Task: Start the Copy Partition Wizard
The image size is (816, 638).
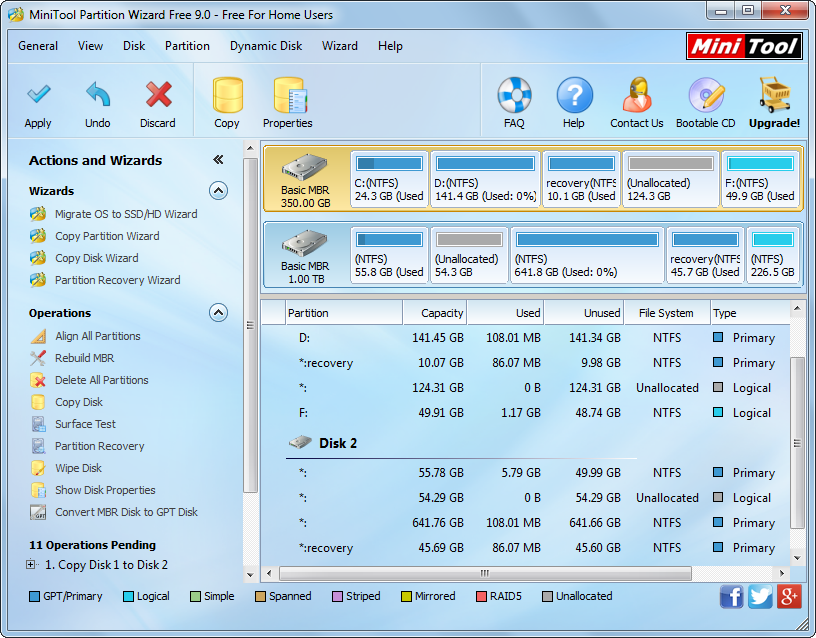Action: click(x=107, y=236)
